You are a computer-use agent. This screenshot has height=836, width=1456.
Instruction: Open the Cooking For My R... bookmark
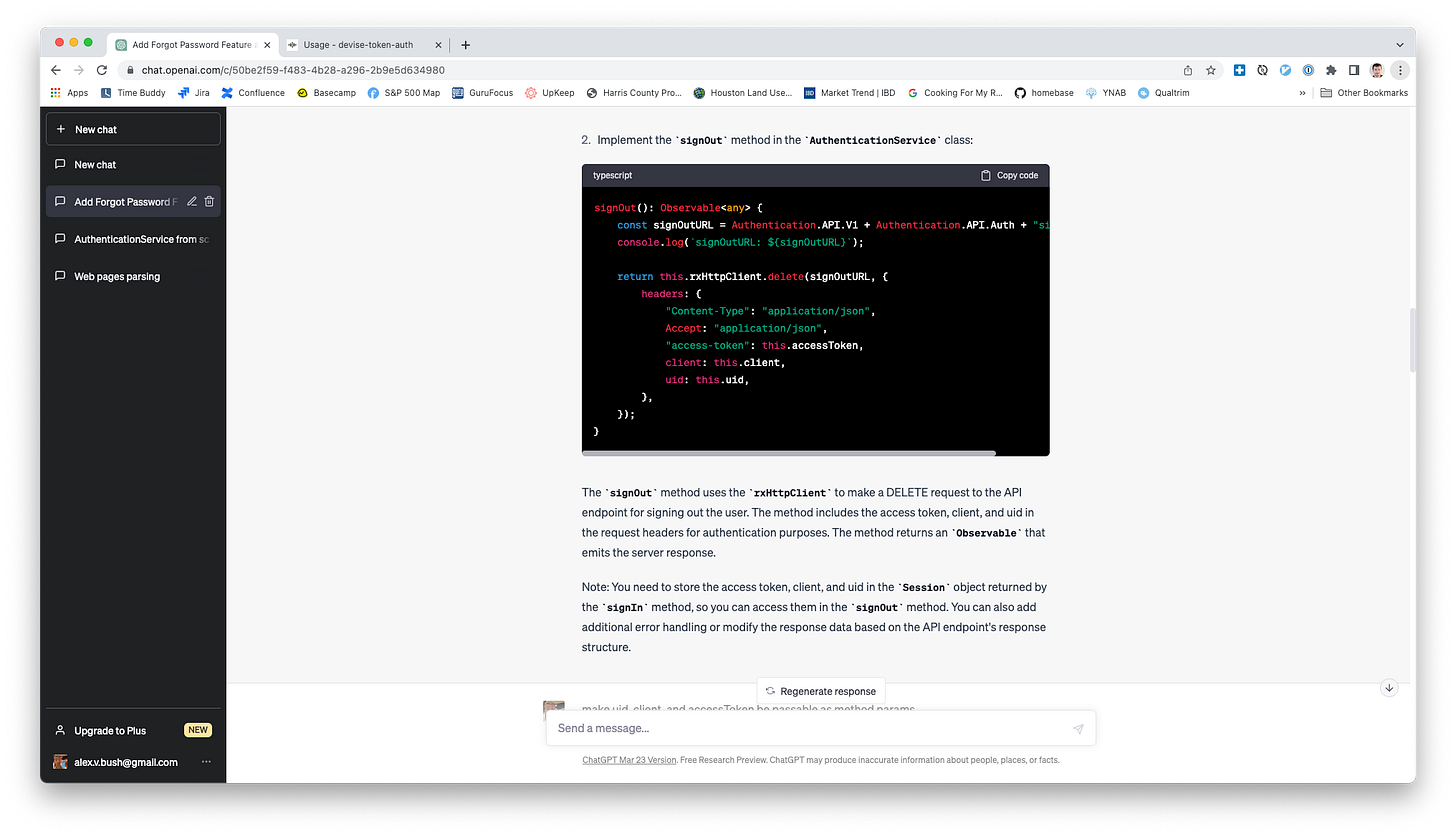pyautogui.click(x=955, y=93)
